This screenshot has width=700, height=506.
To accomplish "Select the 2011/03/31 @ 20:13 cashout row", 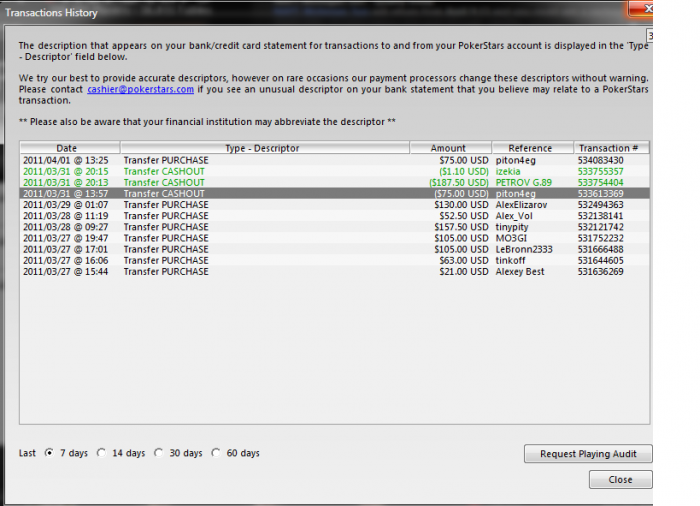I will pos(335,183).
